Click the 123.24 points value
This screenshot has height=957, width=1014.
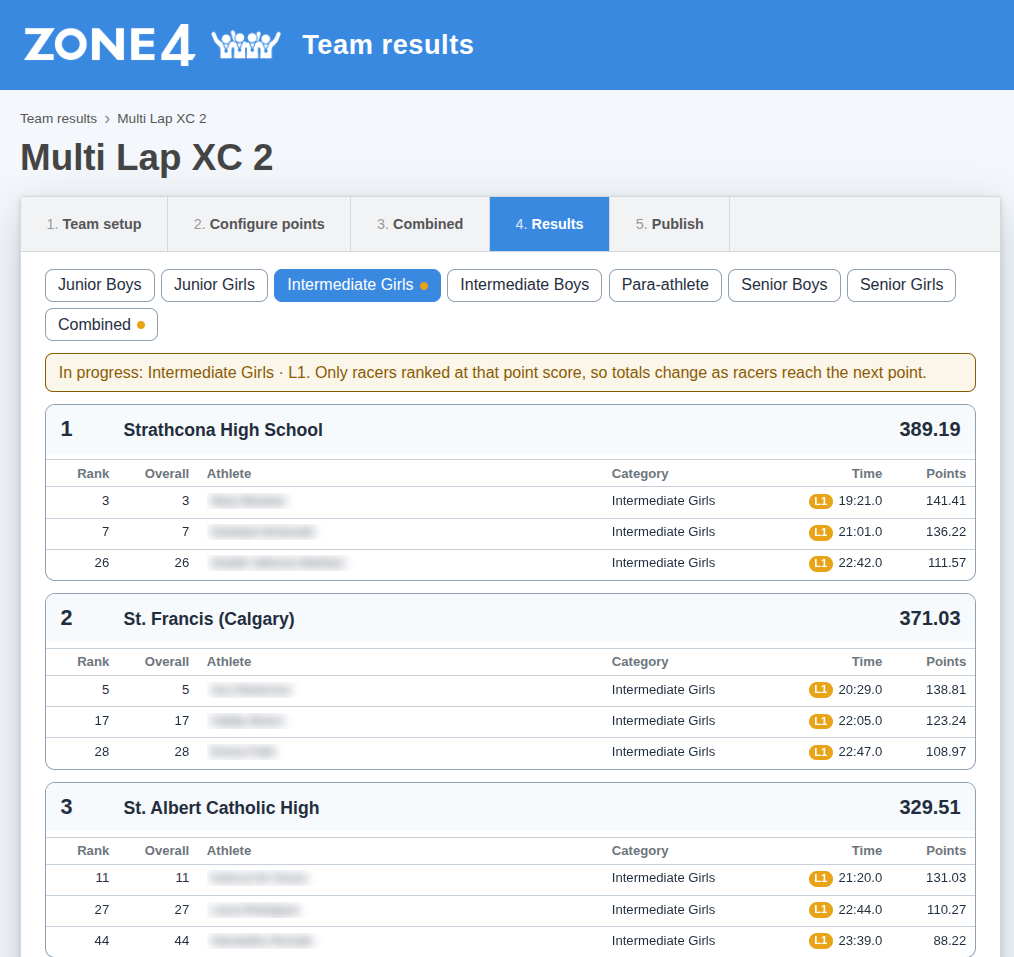[x=945, y=720]
